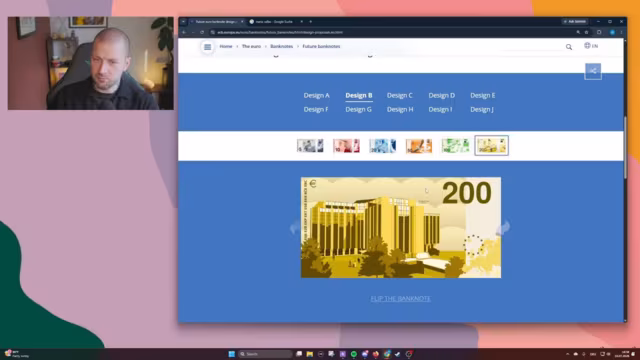The image size is (640, 360).
Task: Go to The euro breadcrumb link
Action: (x=251, y=47)
